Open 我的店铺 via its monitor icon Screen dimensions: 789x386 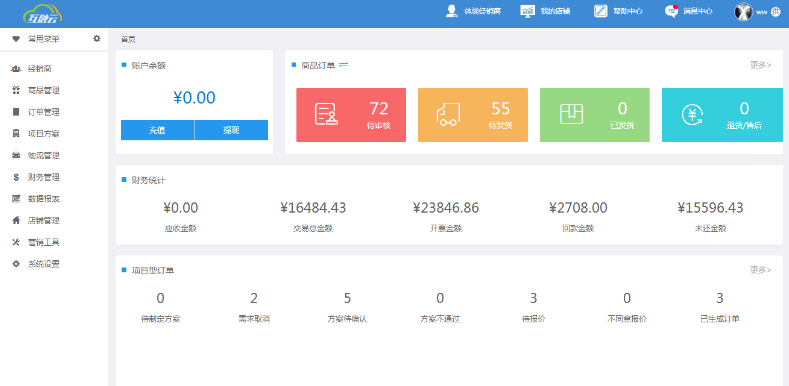pyautogui.click(x=527, y=11)
